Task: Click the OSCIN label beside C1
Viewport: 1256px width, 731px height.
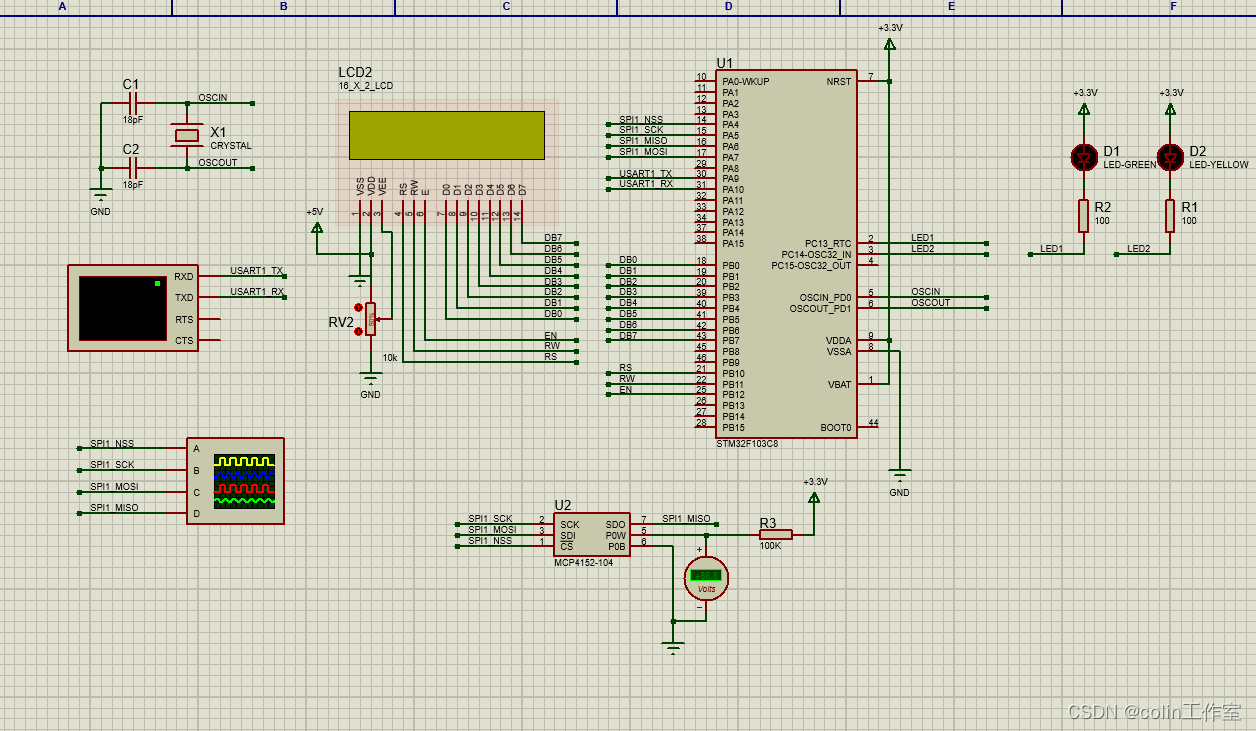Action: 212,98
